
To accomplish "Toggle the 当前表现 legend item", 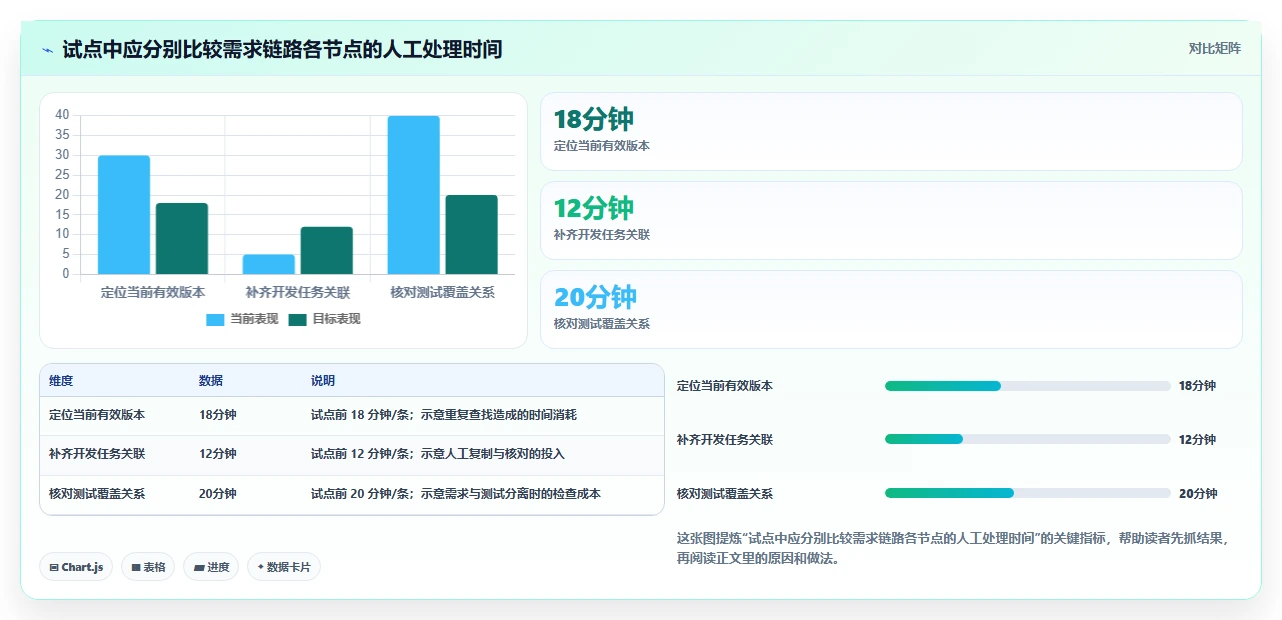I will (x=242, y=319).
